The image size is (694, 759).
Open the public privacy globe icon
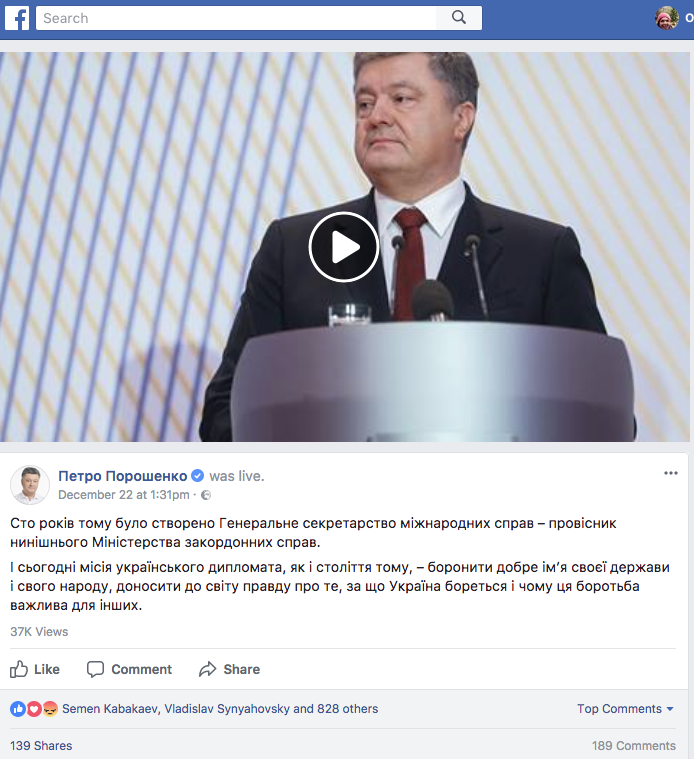pos(206,495)
